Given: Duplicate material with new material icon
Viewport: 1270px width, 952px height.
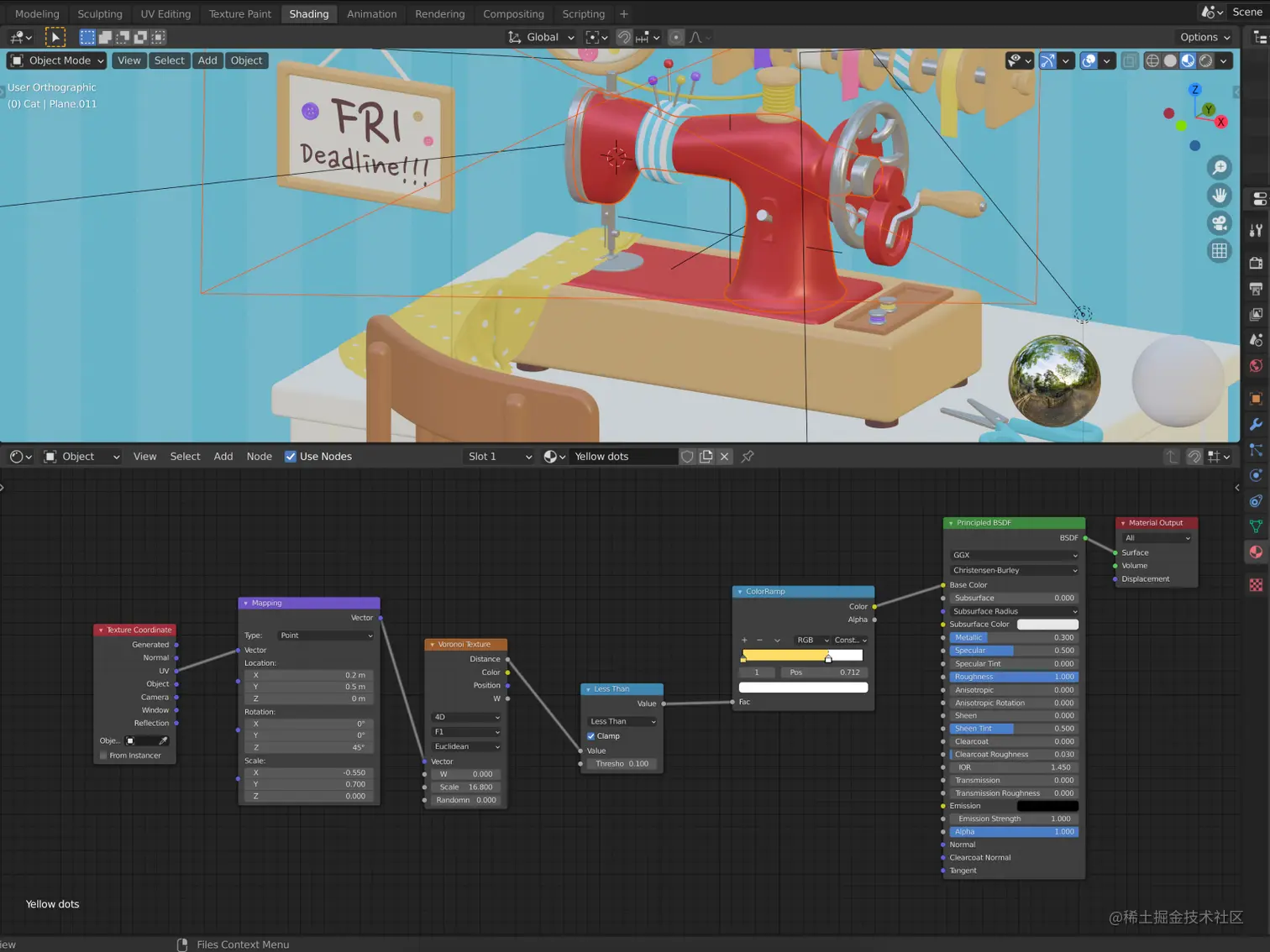Looking at the screenshot, I should click(706, 457).
